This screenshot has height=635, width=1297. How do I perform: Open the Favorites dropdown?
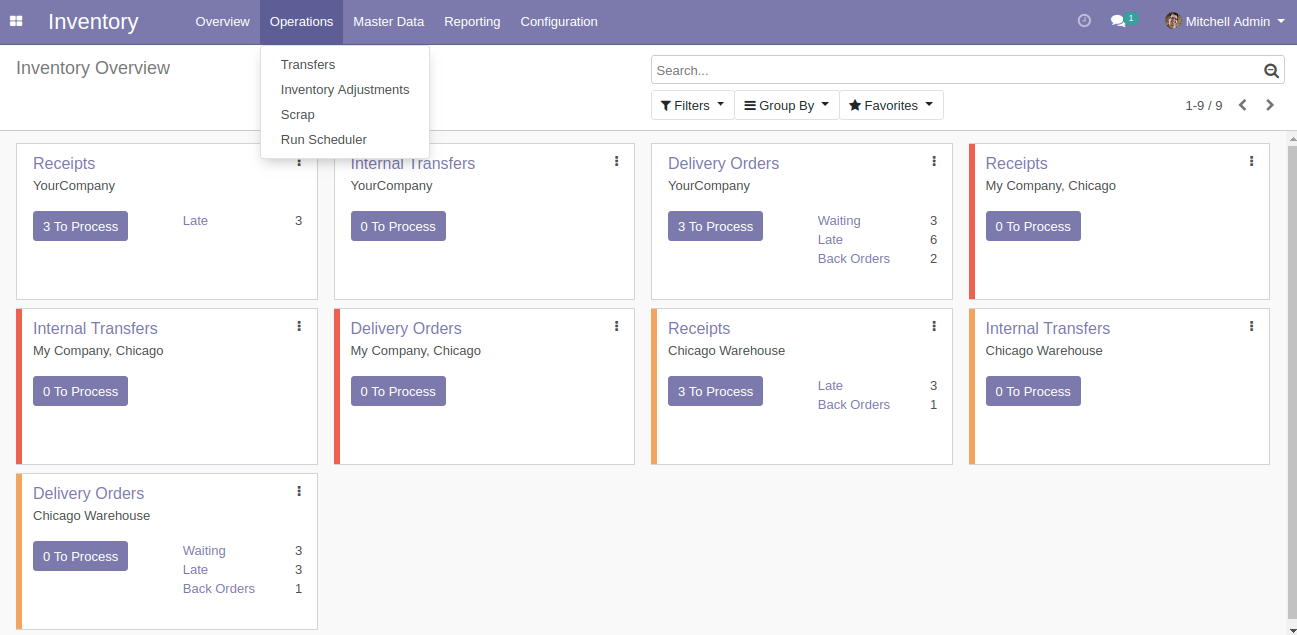click(x=890, y=105)
